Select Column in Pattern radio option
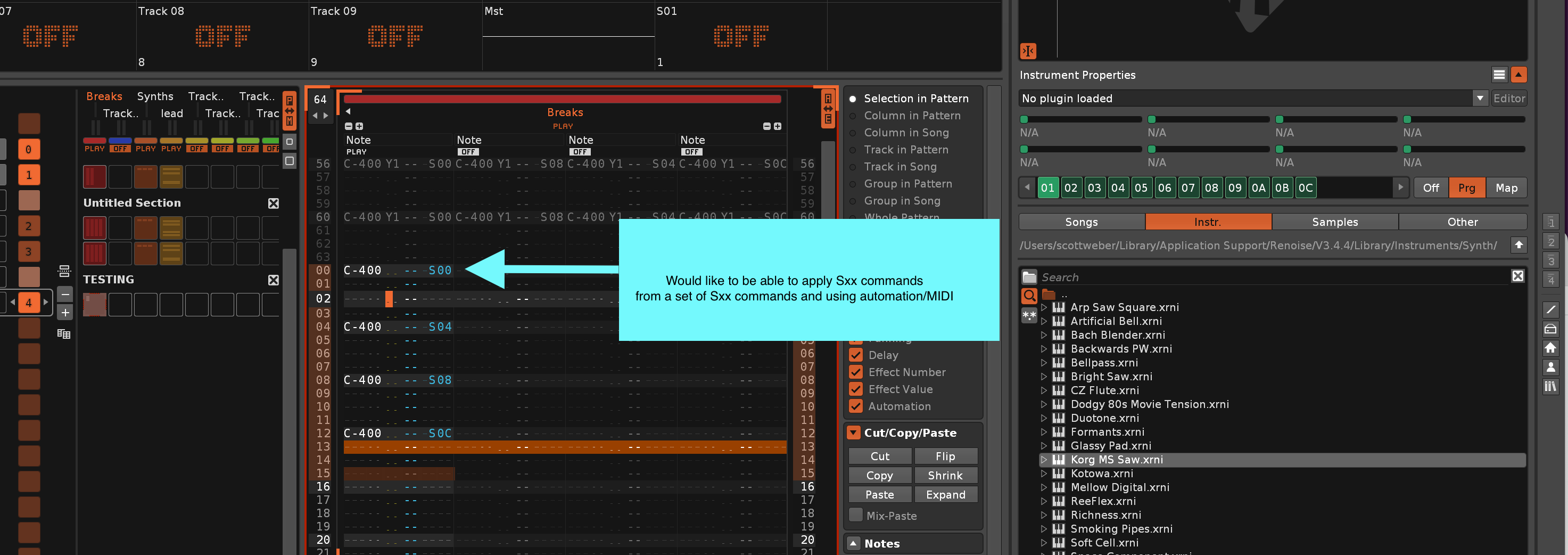This screenshot has height=555, width=1568. [853, 115]
